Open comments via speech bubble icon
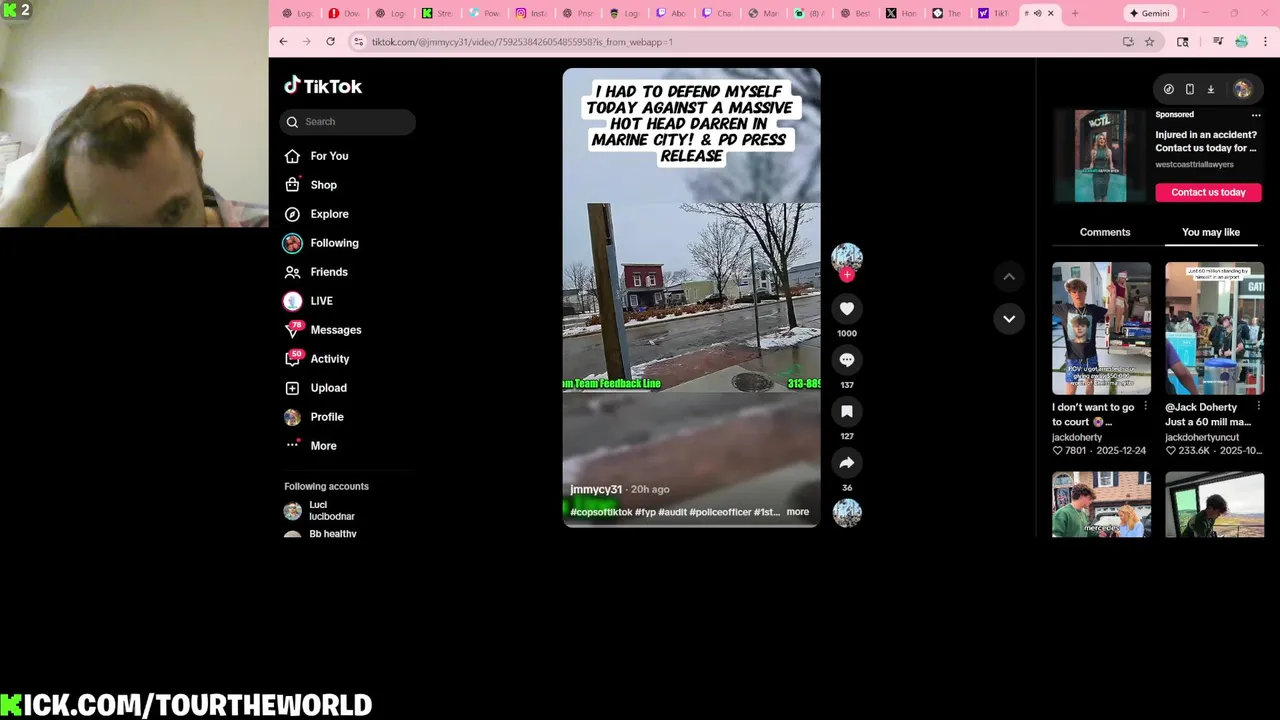This screenshot has width=1280, height=720. [x=847, y=360]
